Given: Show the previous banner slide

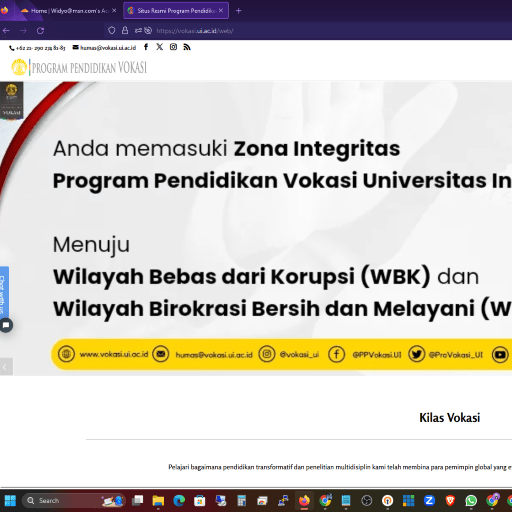Looking at the screenshot, I should (5, 367).
